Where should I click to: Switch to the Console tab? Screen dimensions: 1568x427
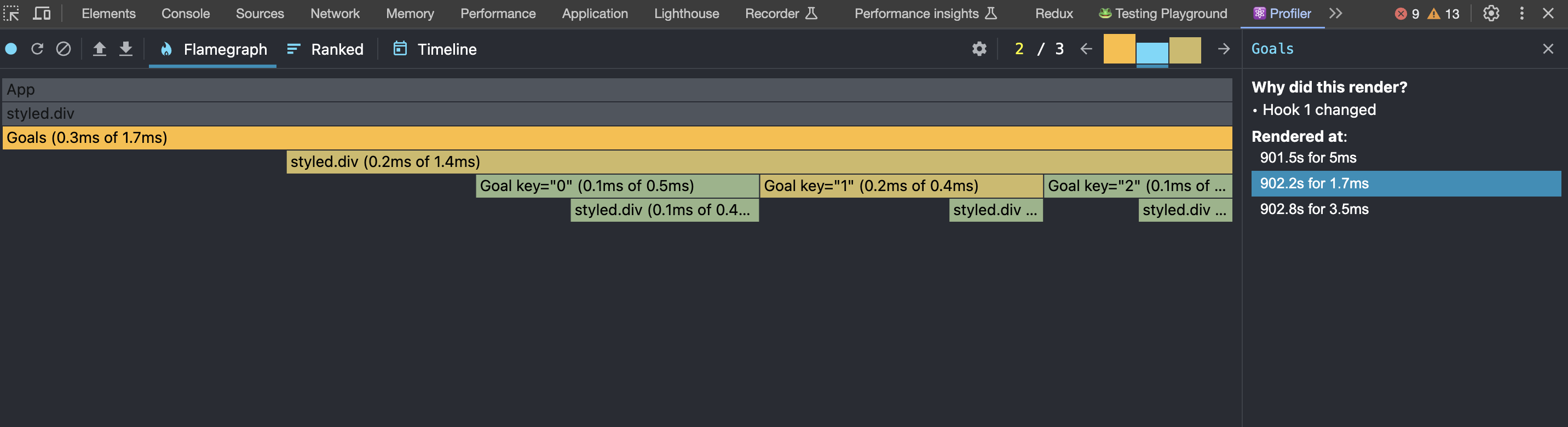[186, 13]
